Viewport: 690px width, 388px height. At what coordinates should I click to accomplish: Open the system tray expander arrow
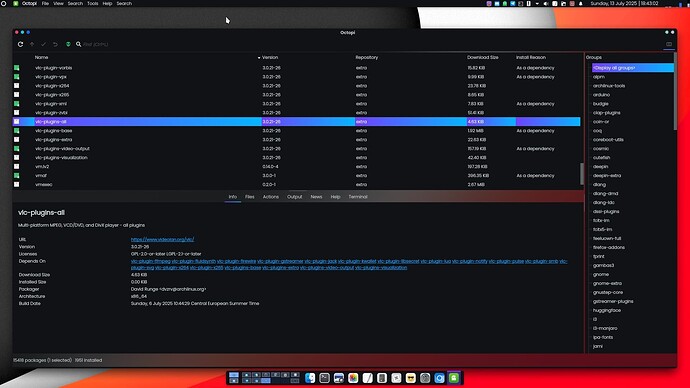pyautogui.click(x=537, y=4)
